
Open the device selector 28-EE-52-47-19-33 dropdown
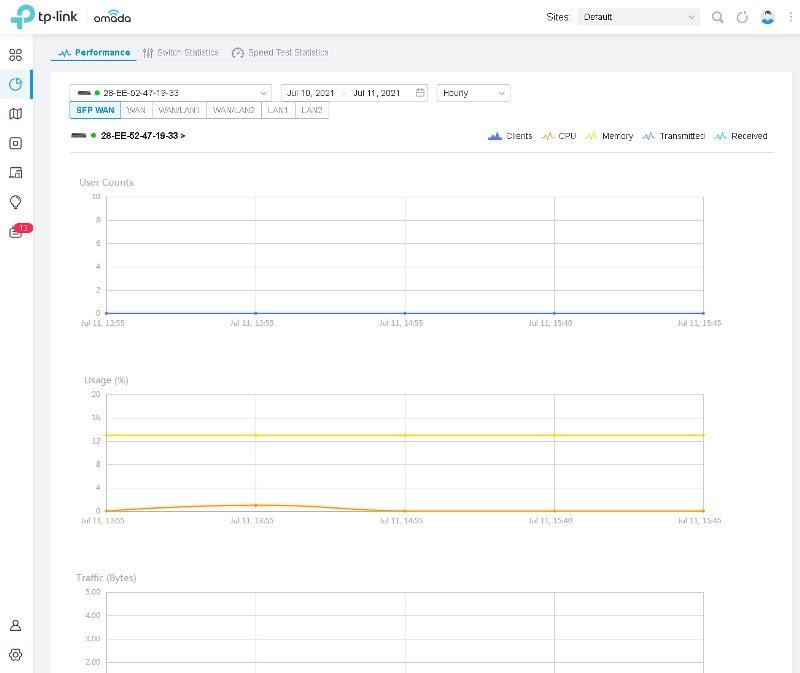click(x=170, y=93)
